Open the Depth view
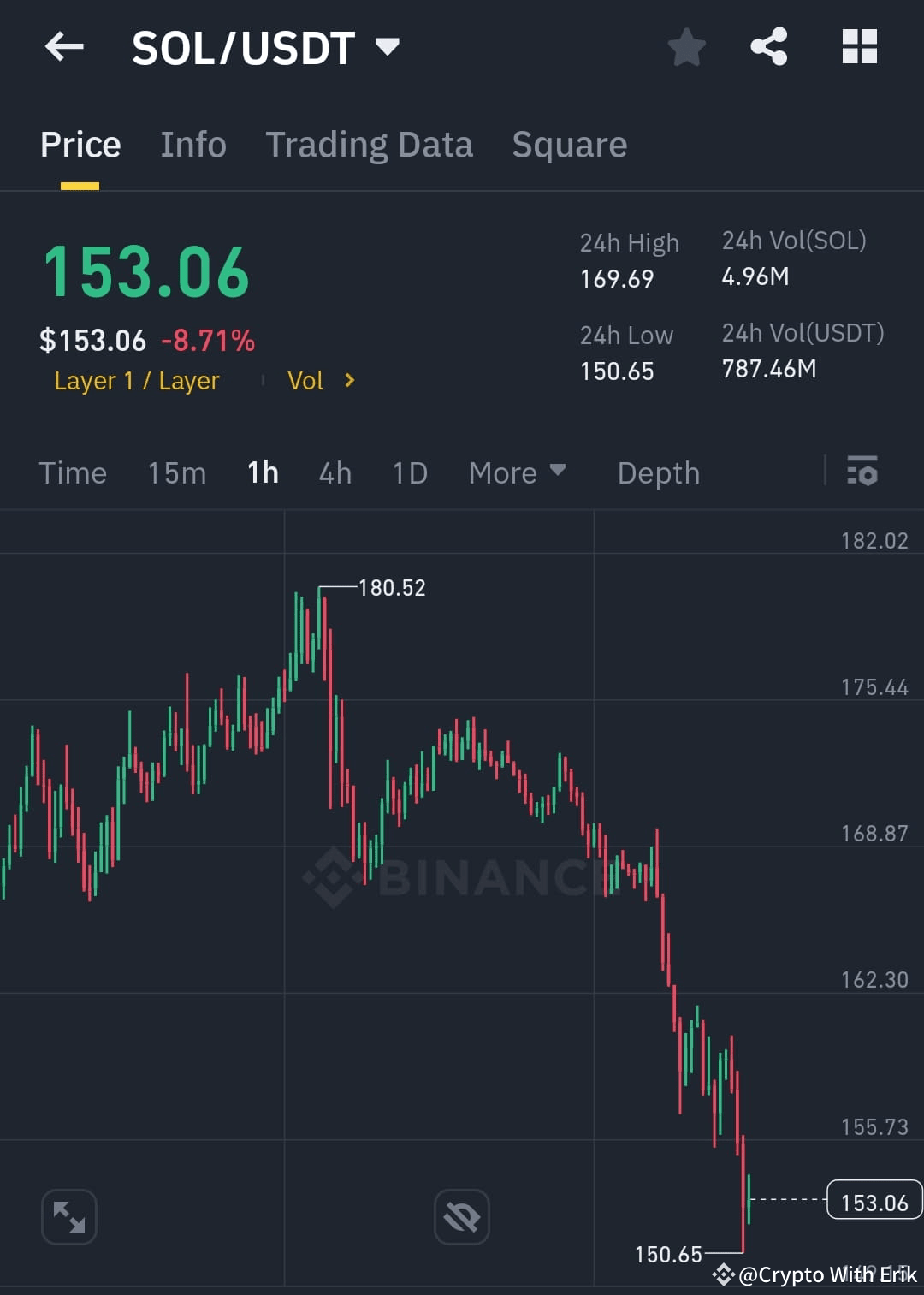The image size is (924, 1295). (x=658, y=472)
